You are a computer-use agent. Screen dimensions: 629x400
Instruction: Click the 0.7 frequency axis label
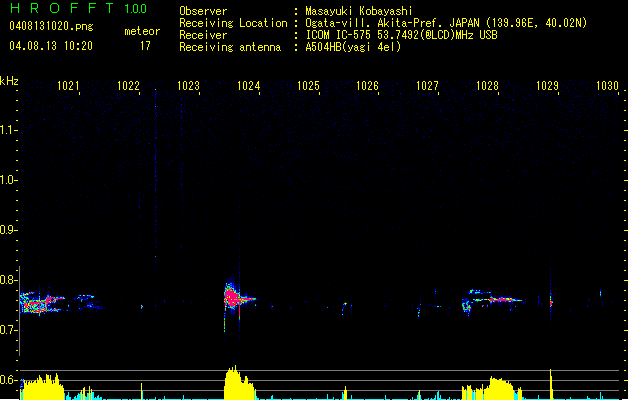pyautogui.click(x=8, y=330)
